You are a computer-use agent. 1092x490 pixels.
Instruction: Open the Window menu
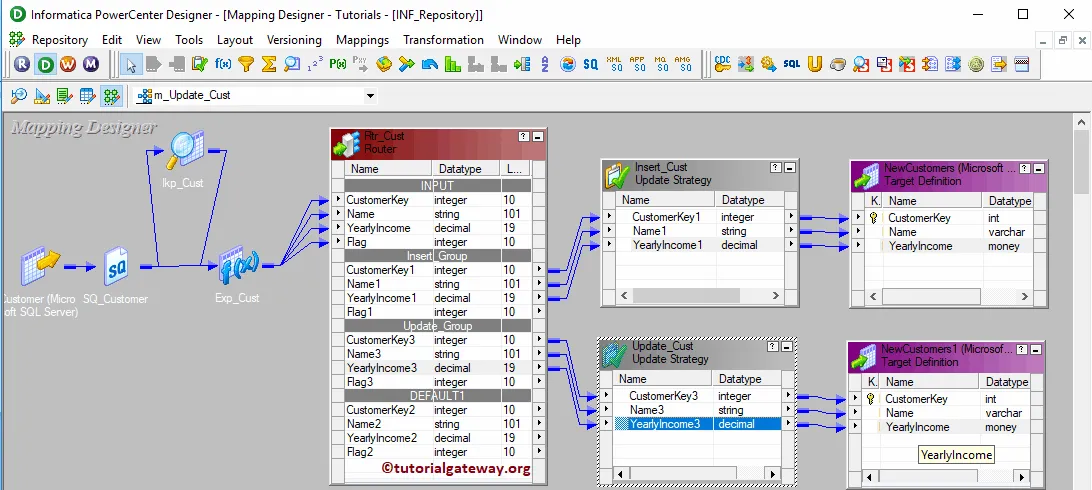[x=520, y=40]
